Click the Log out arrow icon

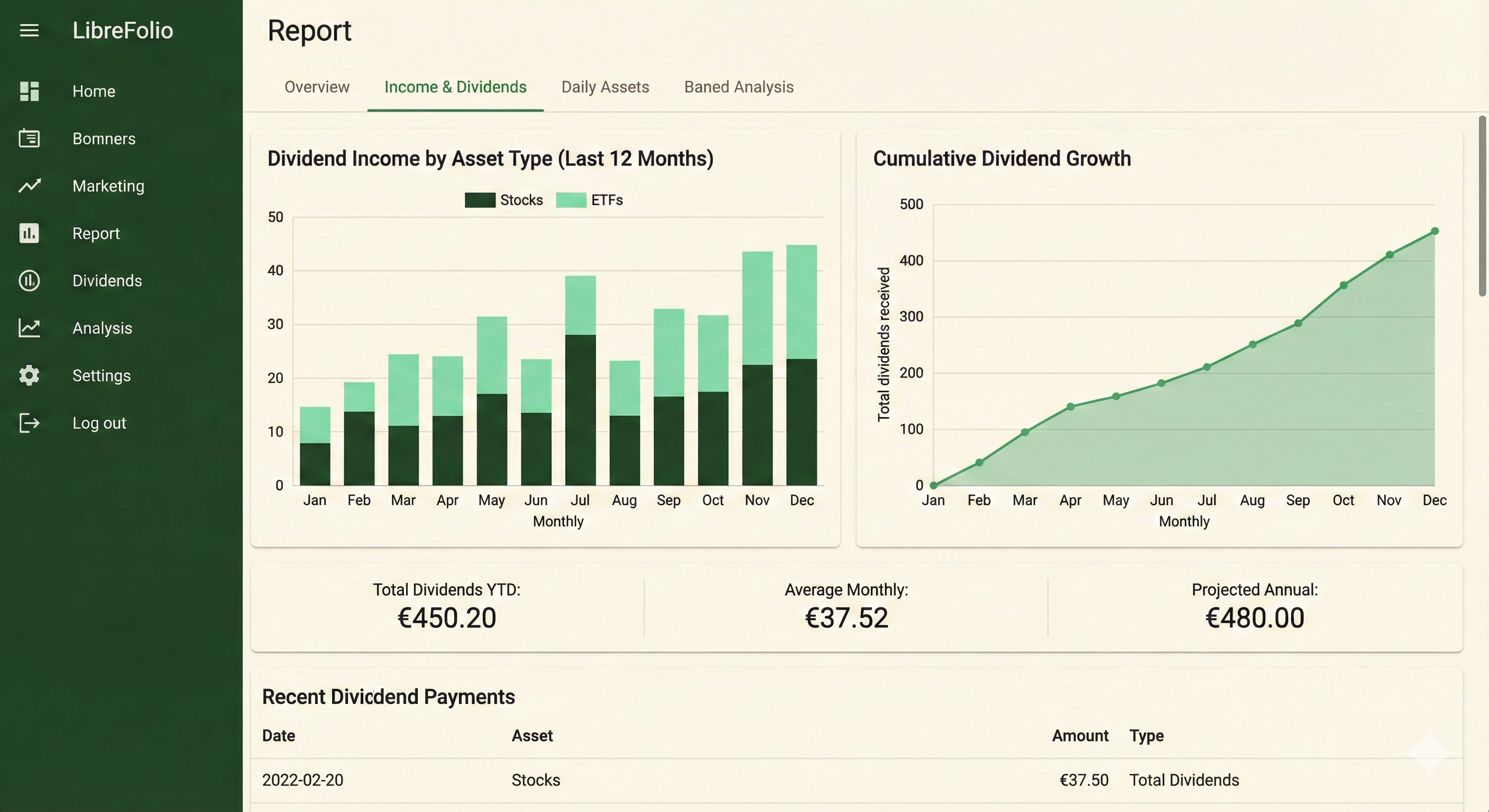[x=30, y=422]
